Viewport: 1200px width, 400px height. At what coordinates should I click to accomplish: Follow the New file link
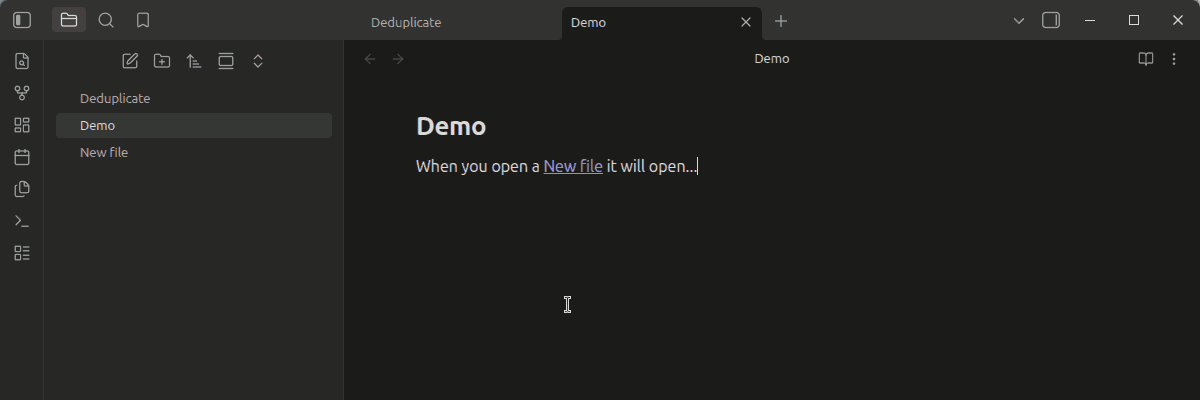click(573, 166)
